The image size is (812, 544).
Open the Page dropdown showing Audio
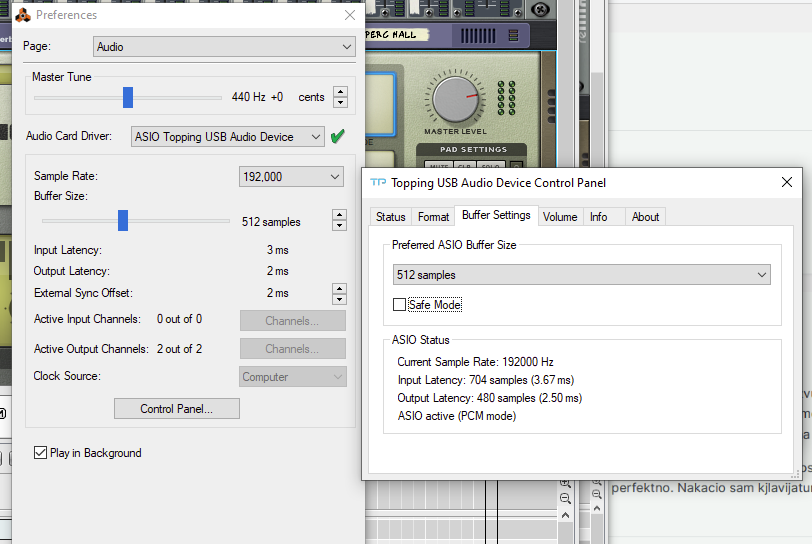coord(224,47)
